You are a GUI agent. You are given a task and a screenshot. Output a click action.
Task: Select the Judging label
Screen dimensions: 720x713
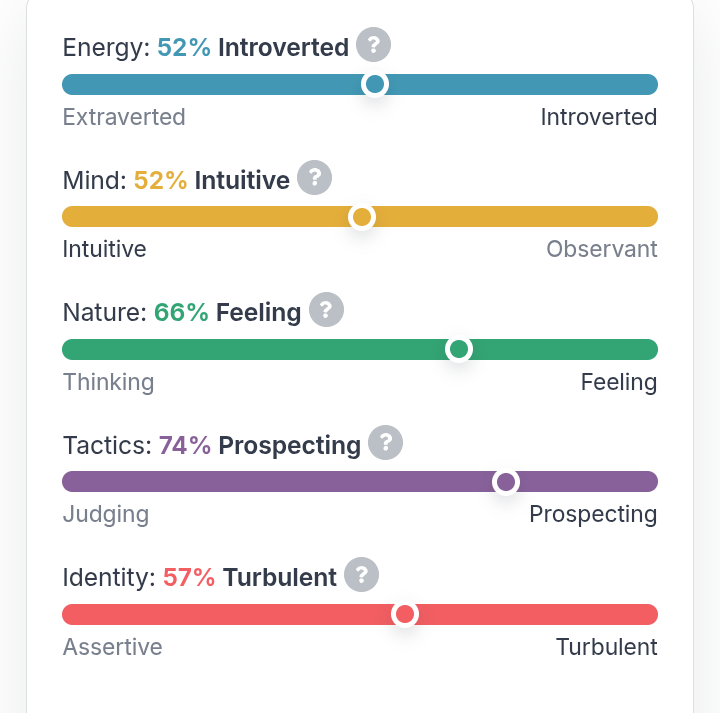[106, 514]
